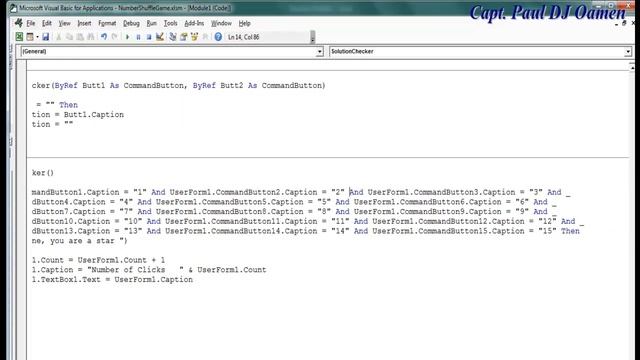Click the Insert UserForm toolbar icon

point(30,37)
